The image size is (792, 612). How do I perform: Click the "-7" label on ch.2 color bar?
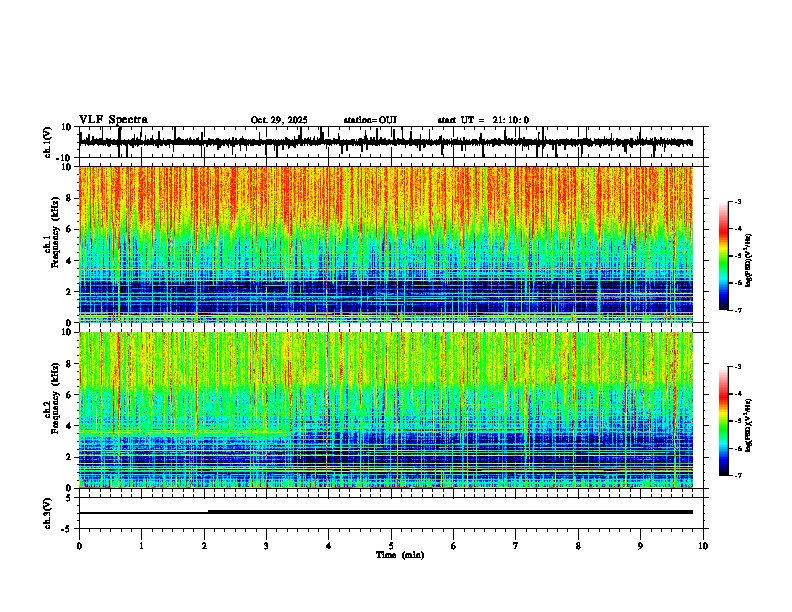pos(738,475)
